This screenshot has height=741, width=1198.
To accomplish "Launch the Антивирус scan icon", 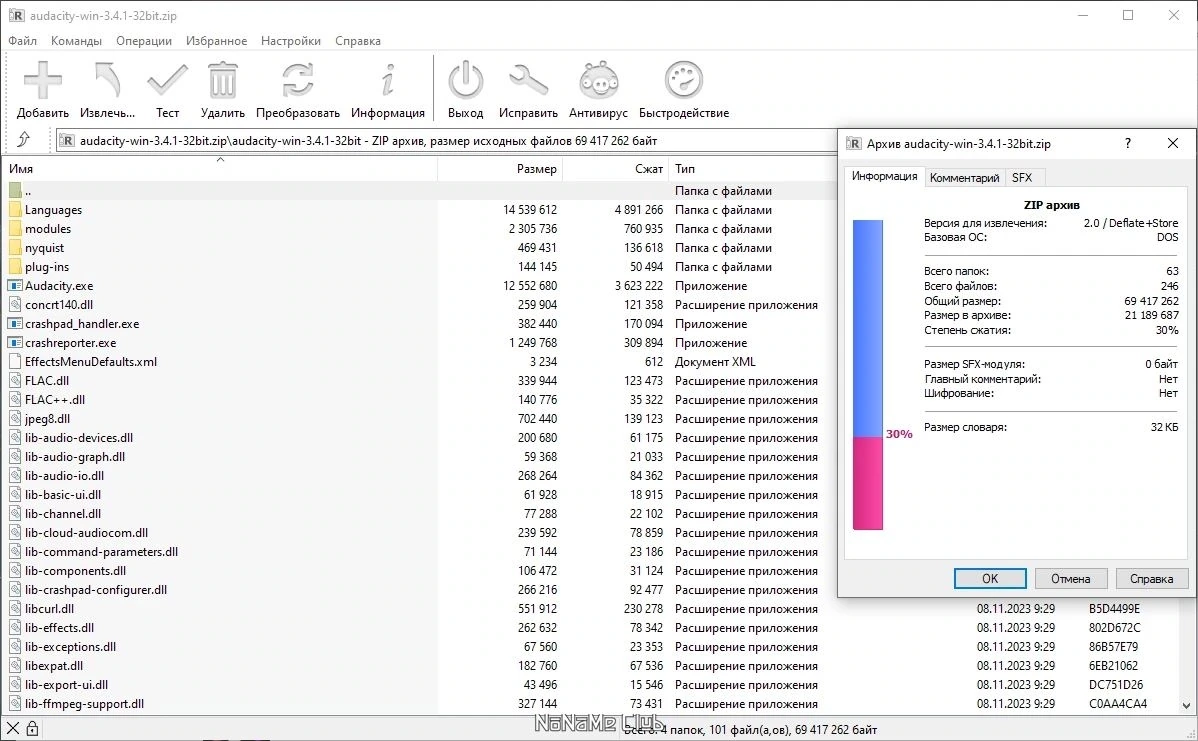I will 598,80.
